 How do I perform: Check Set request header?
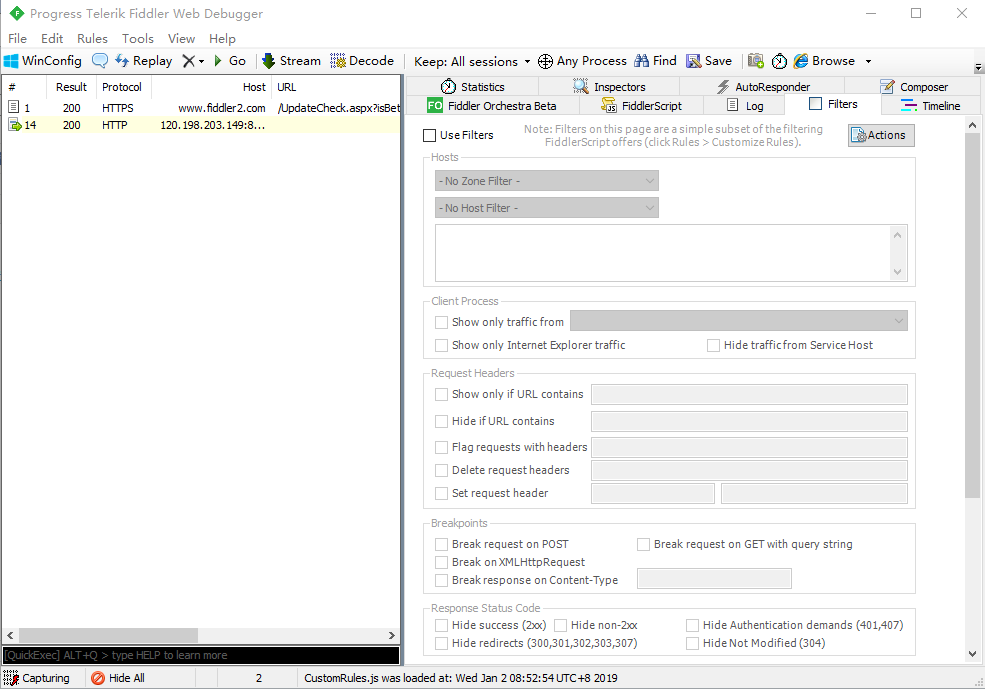pos(442,494)
